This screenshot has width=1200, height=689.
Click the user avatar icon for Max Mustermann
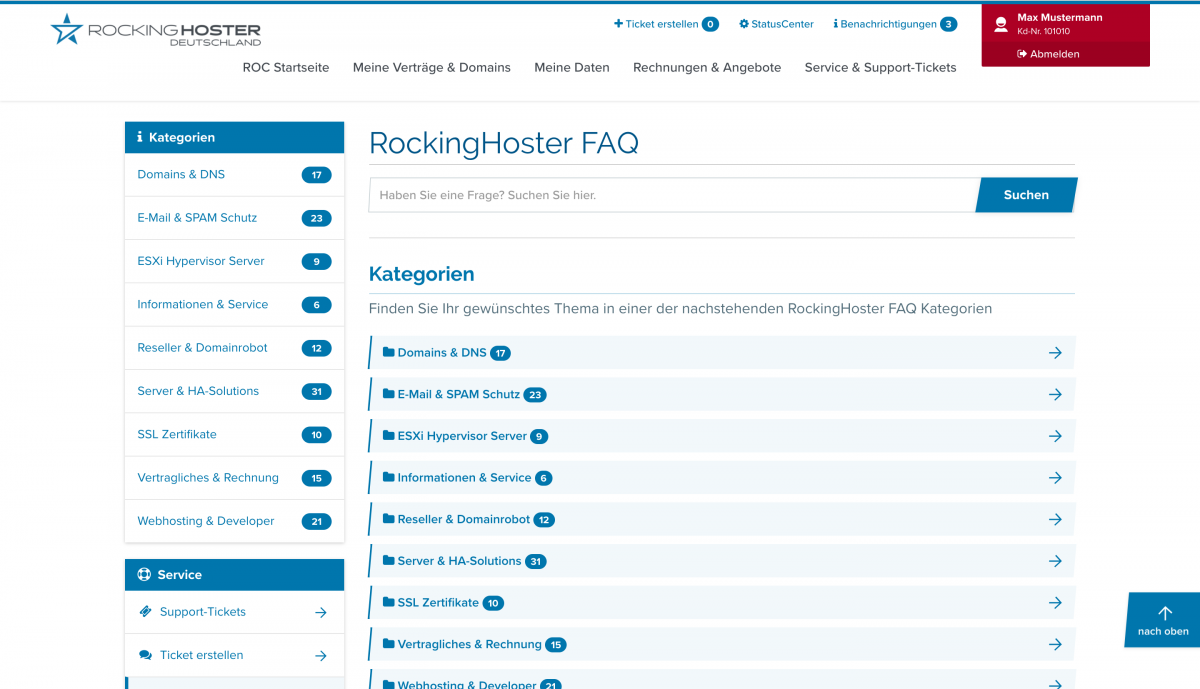[1000, 25]
